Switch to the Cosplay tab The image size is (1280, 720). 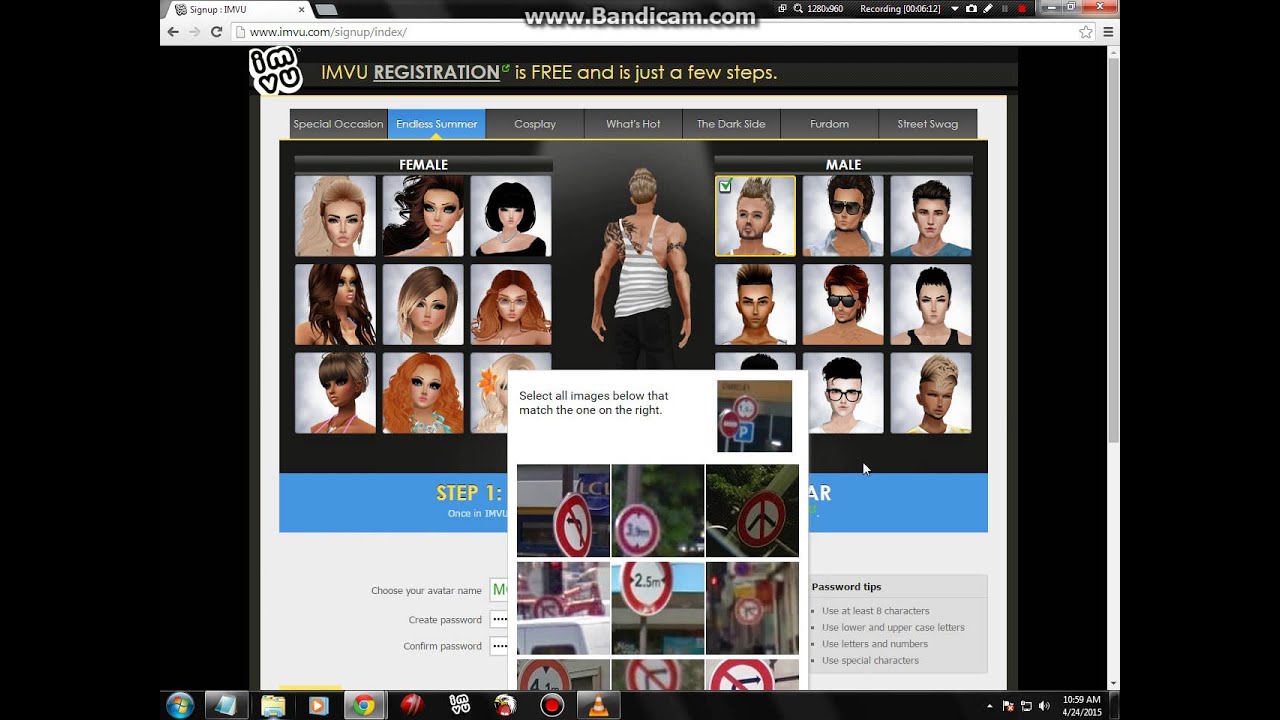pyautogui.click(x=535, y=124)
